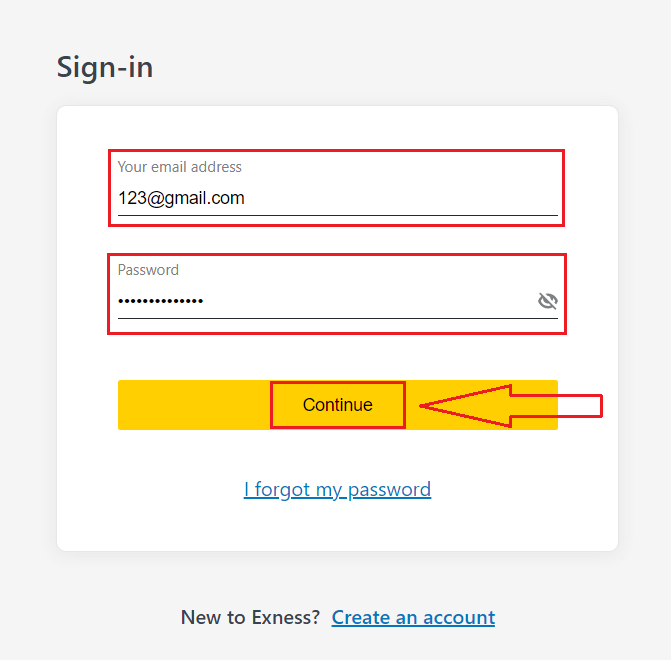Click the typed "123@gmail.com" text
The height and width of the screenshot is (660, 671).
point(181,198)
